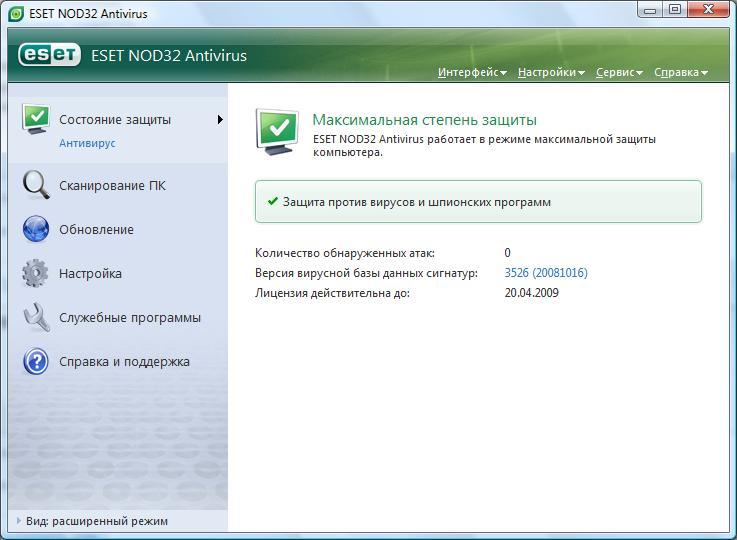Viewport: 737px width, 540px height.
Task: Click the question mark Help icon
Action: 36,361
